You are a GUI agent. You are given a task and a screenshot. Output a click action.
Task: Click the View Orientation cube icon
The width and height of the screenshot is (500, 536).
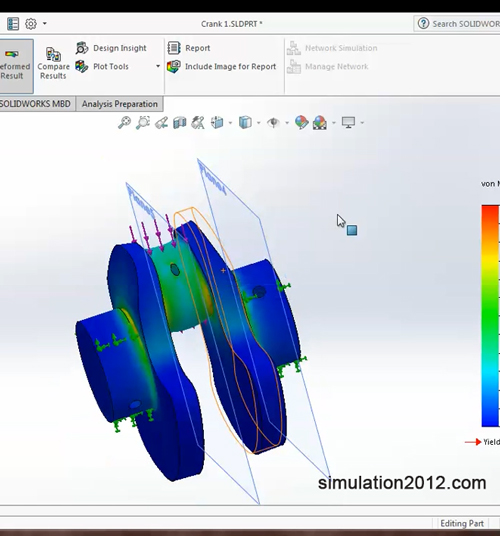pyautogui.click(x=217, y=122)
